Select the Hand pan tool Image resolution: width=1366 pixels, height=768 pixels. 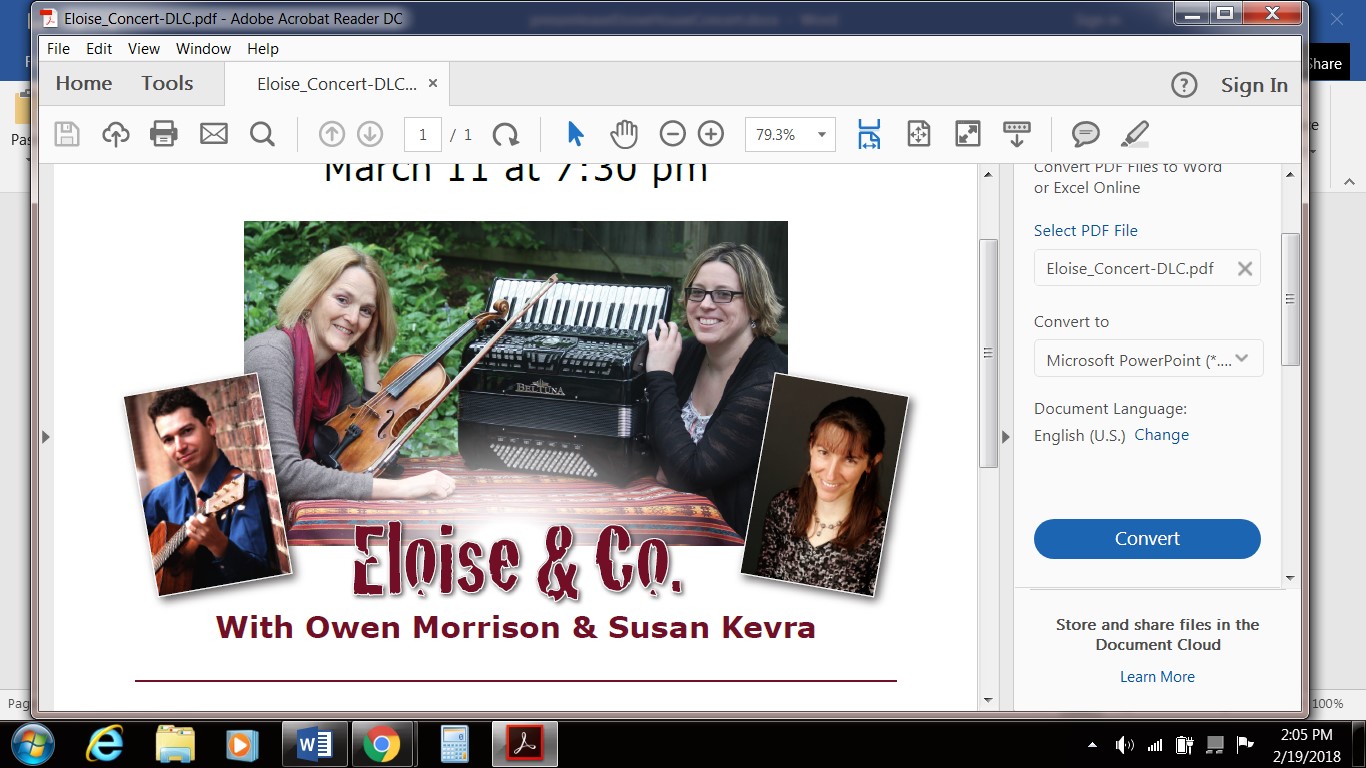click(624, 134)
